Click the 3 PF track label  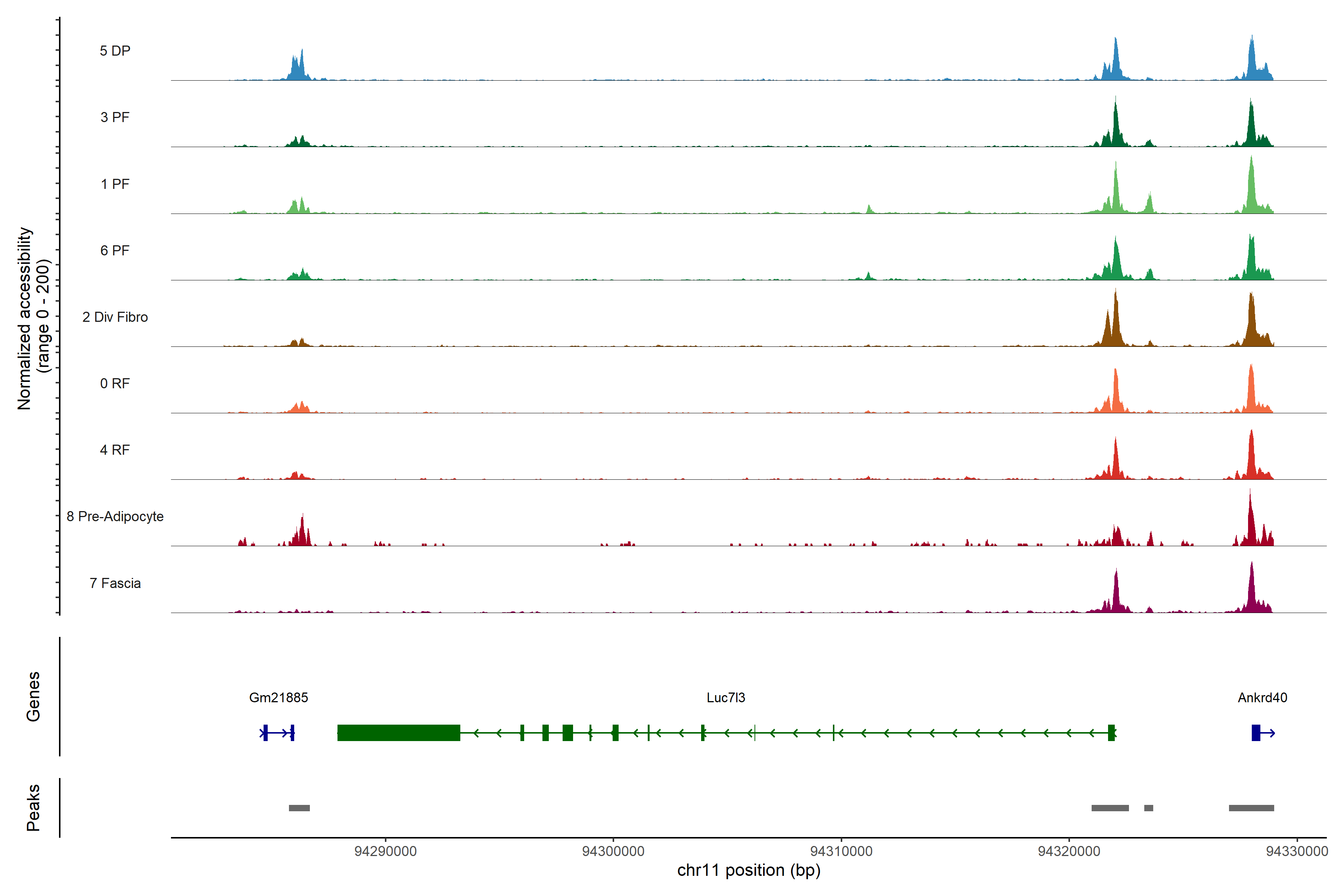tap(115, 117)
